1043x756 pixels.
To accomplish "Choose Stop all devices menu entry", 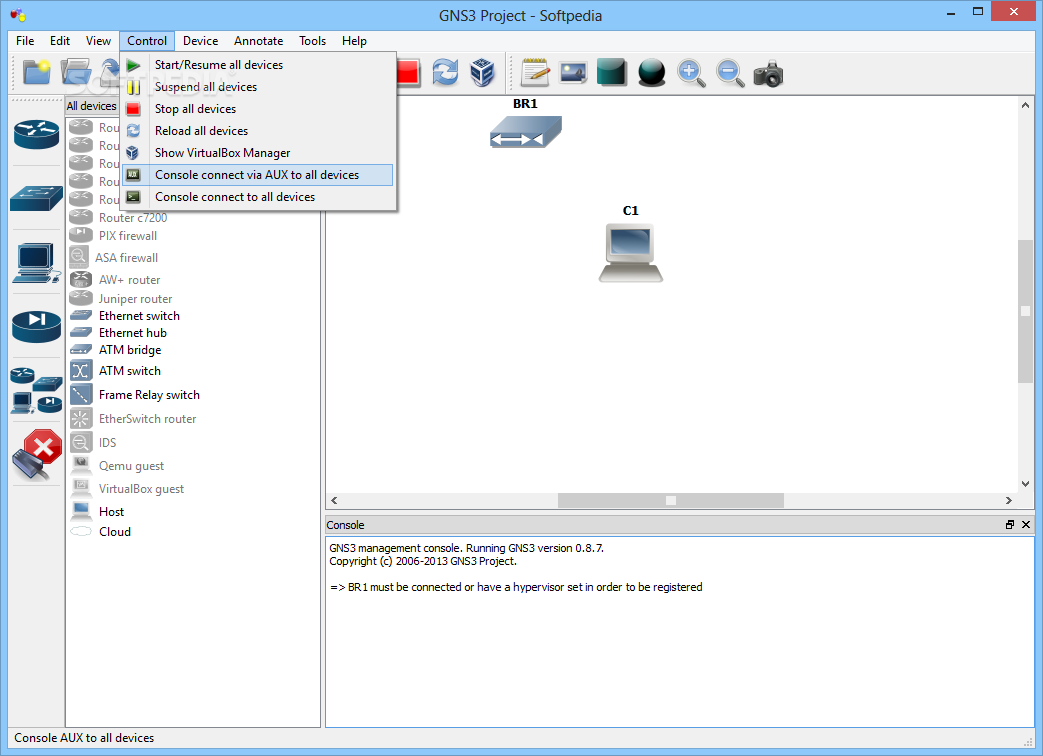I will click(258, 108).
